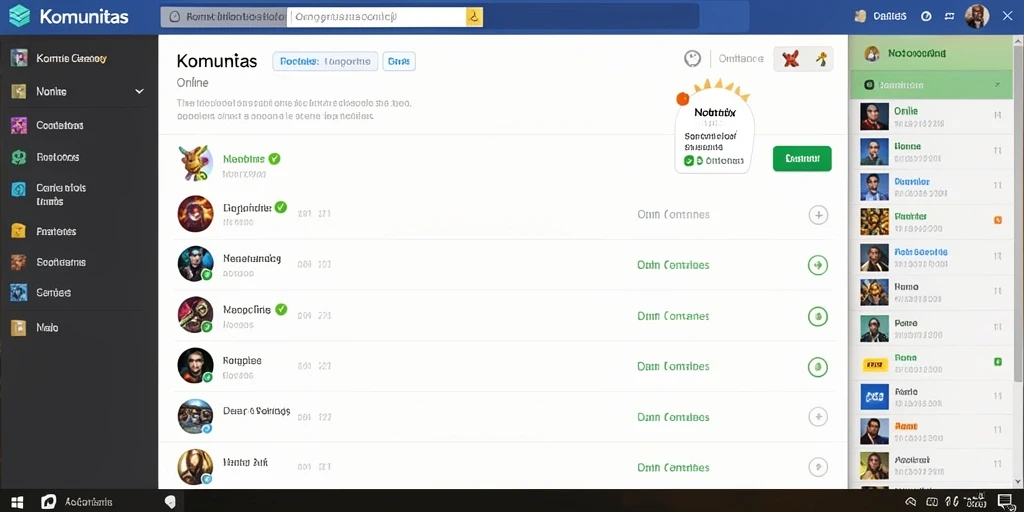
Task: Select the first blue outlined tab beside Komunitas title
Action: (x=325, y=61)
